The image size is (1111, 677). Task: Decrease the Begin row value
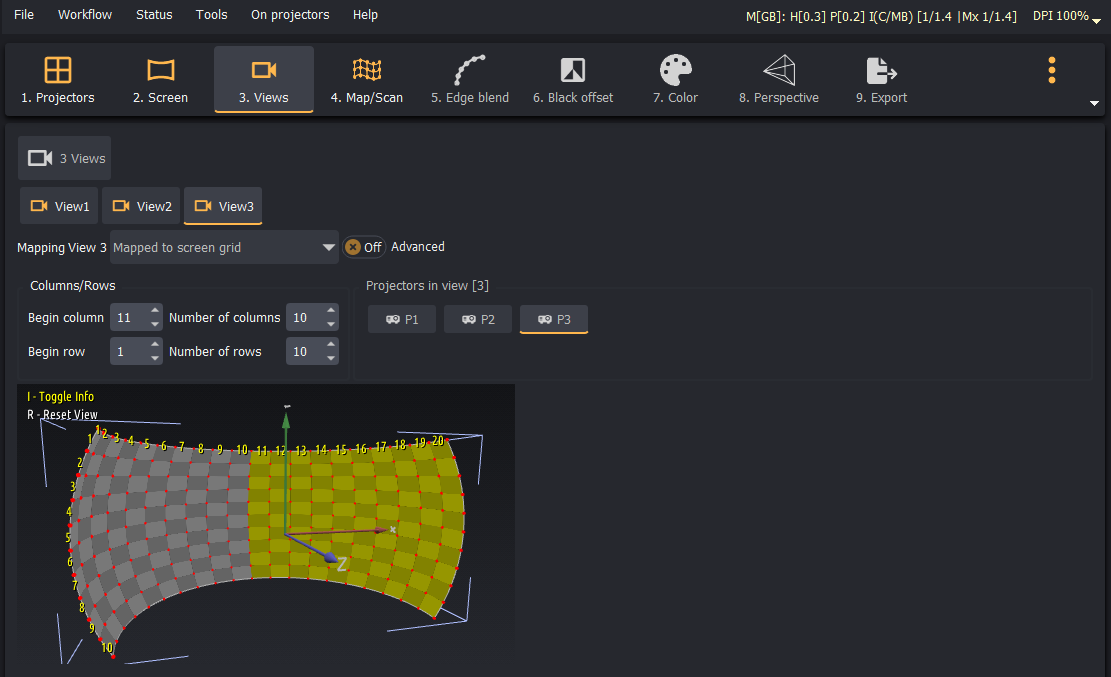coord(155,359)
